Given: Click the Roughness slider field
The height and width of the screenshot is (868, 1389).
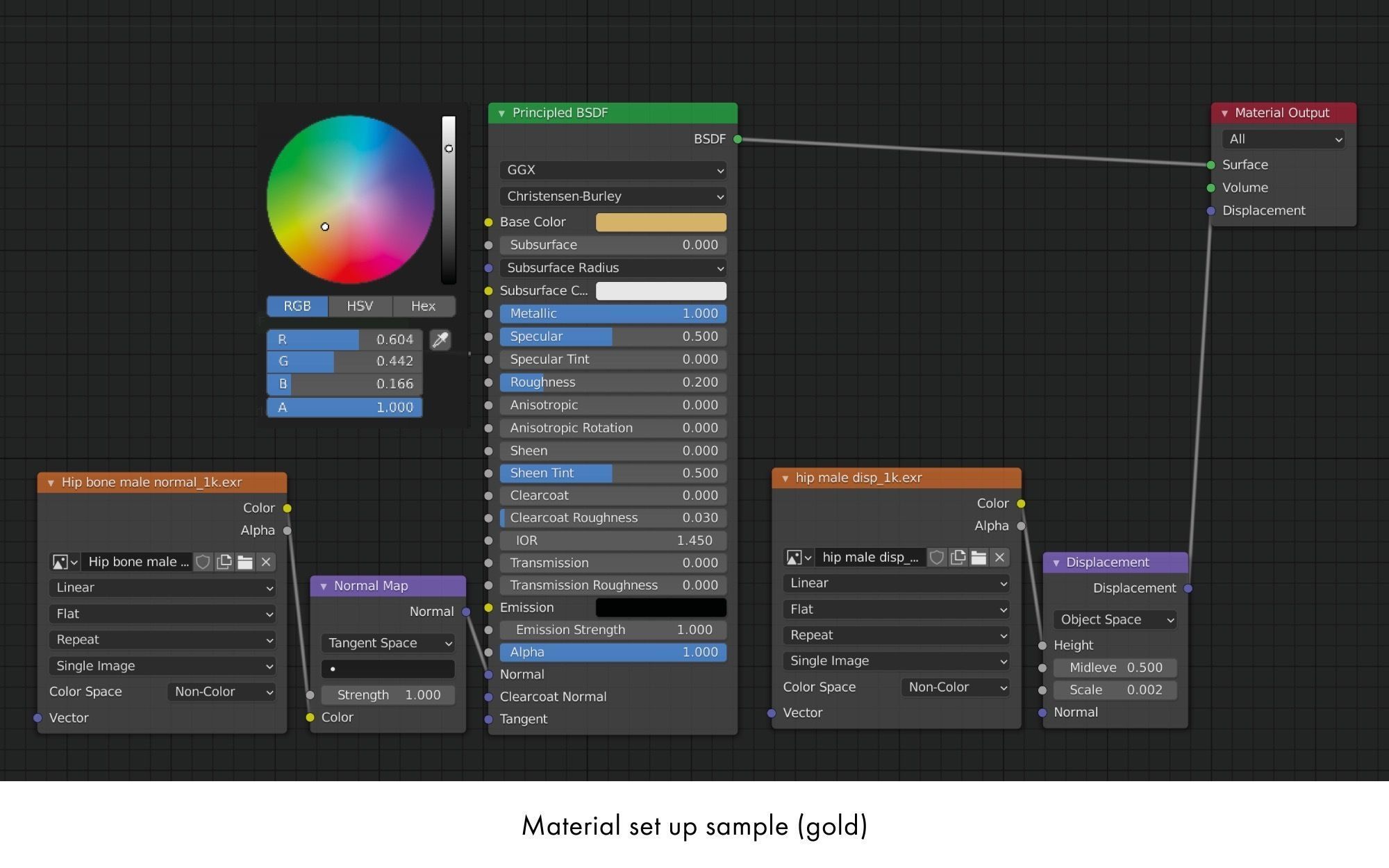Looking at the screenshot, I should [613, 382].
